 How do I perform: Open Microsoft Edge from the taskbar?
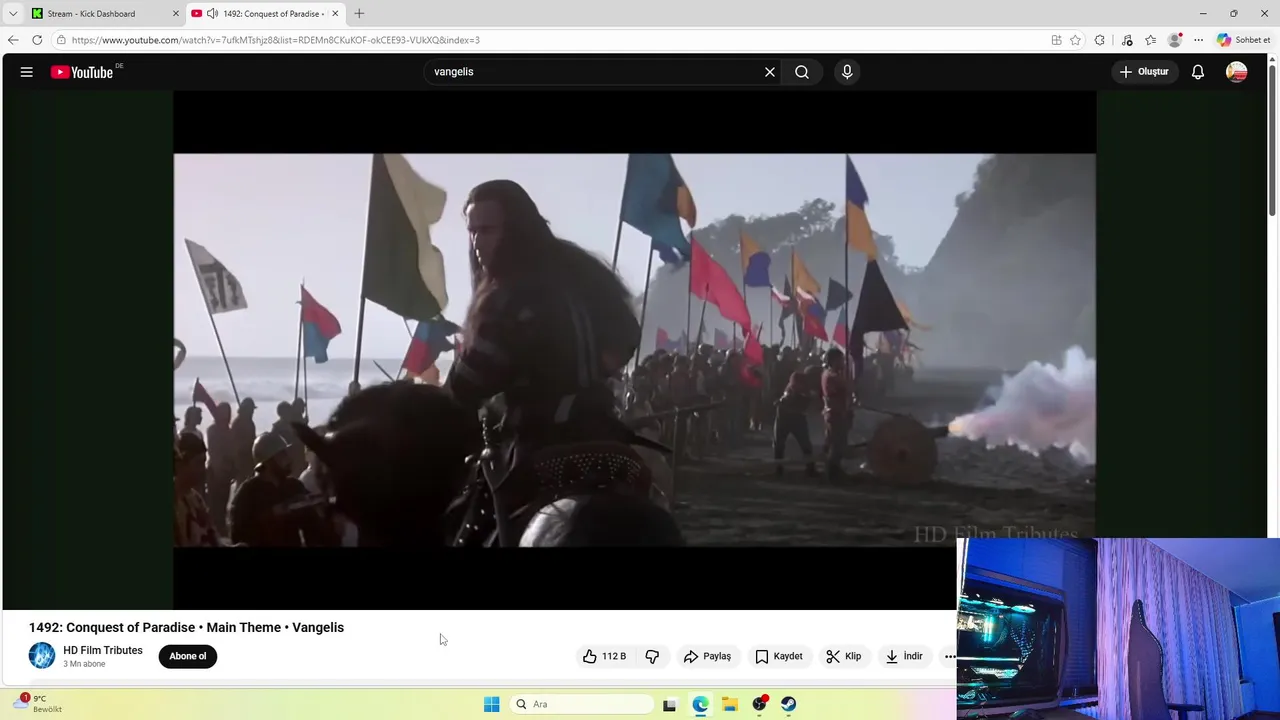[700, 704]
